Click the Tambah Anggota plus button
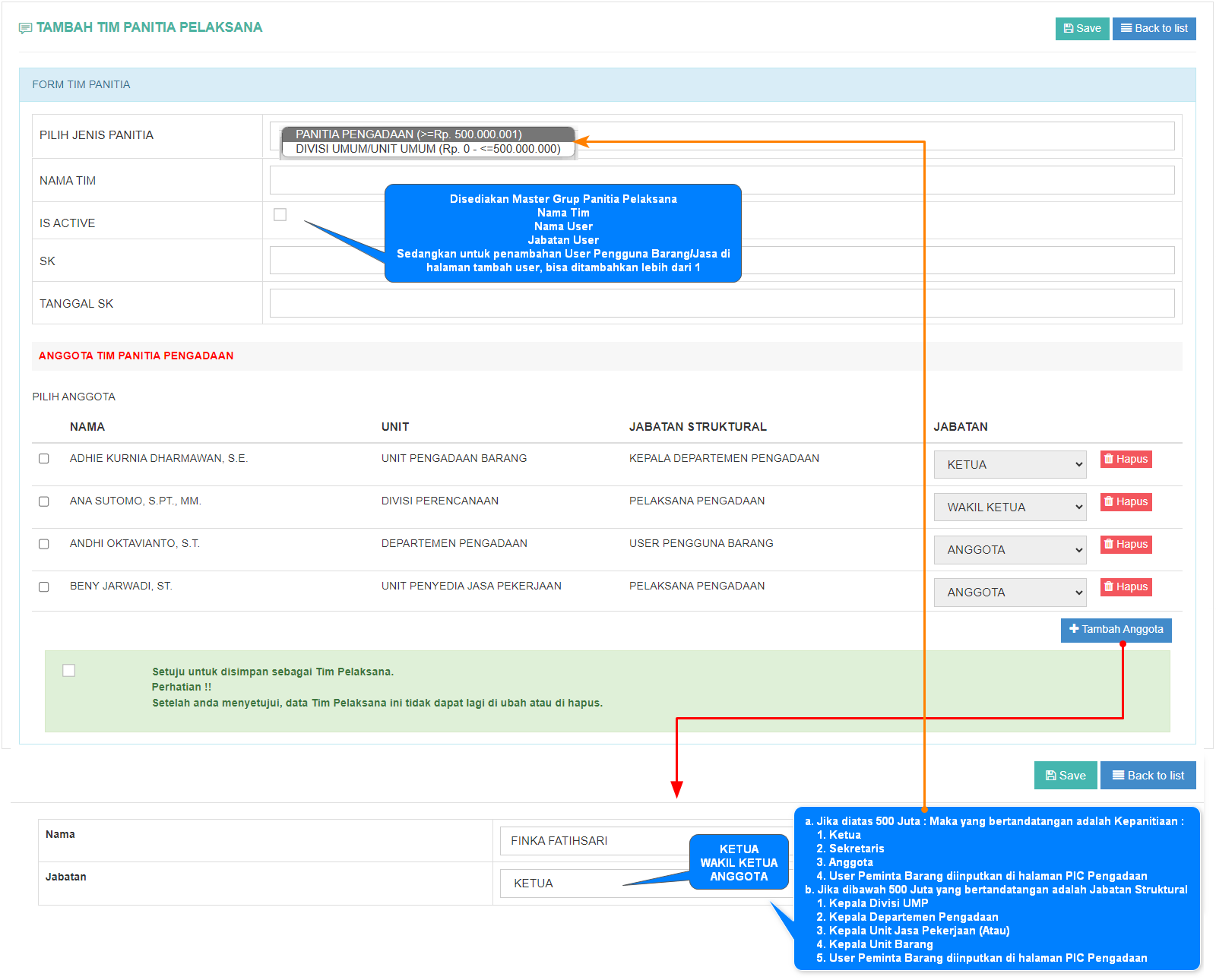Screen dimensions: 1216x980 (x=1116, y=630)
